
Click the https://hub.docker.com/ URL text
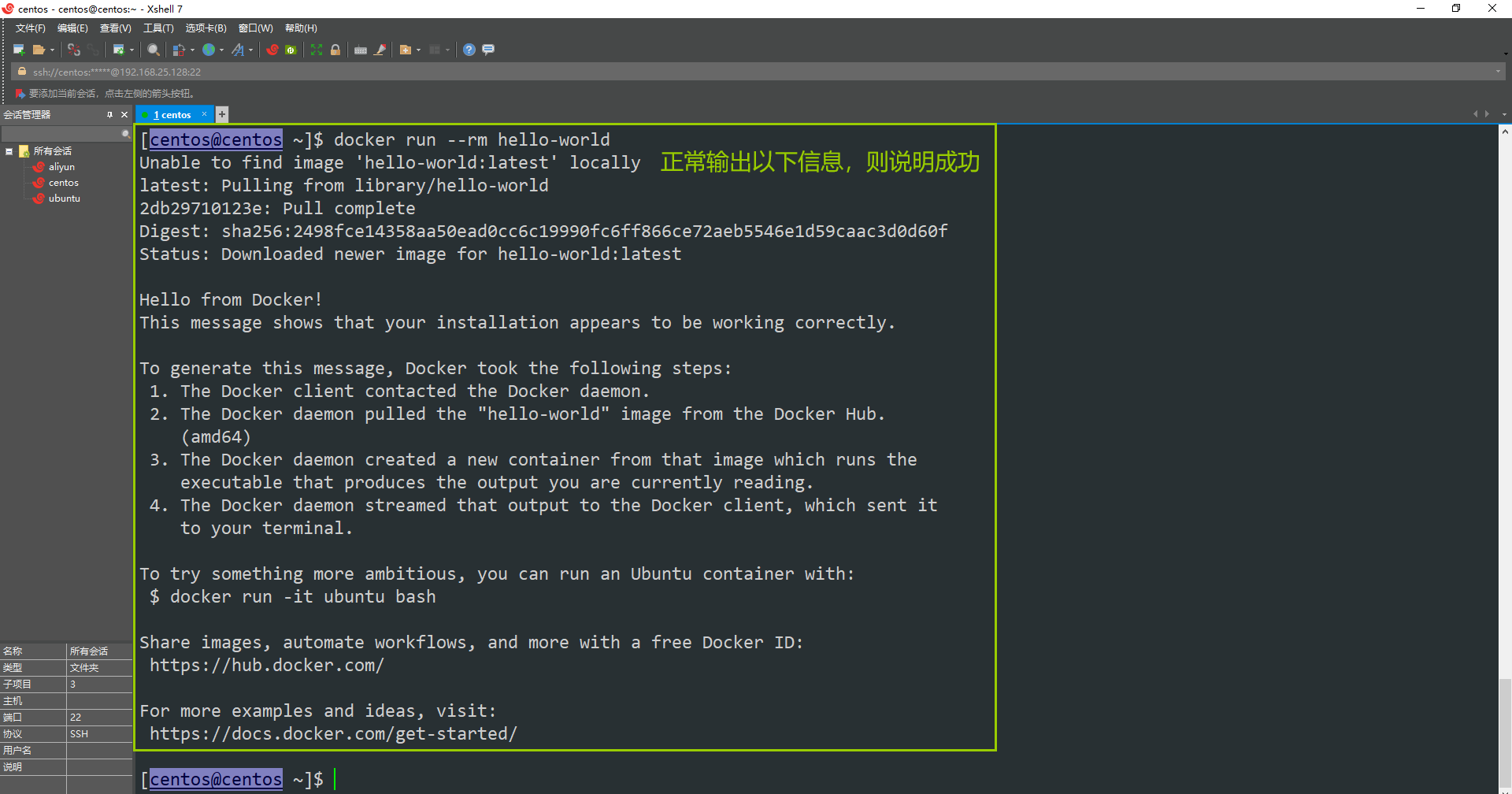[267, 666]
